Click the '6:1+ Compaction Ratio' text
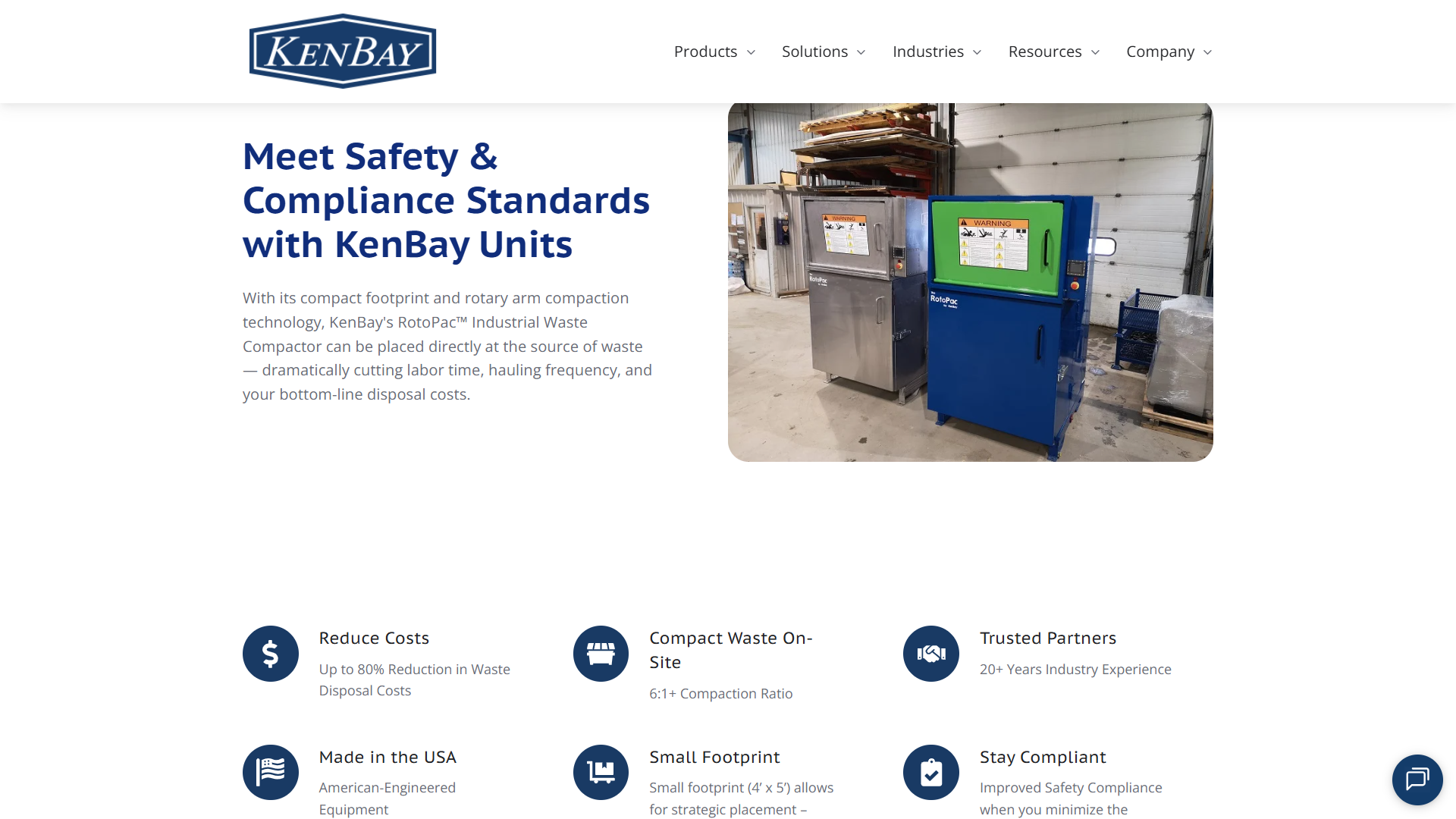 [720, 694]
